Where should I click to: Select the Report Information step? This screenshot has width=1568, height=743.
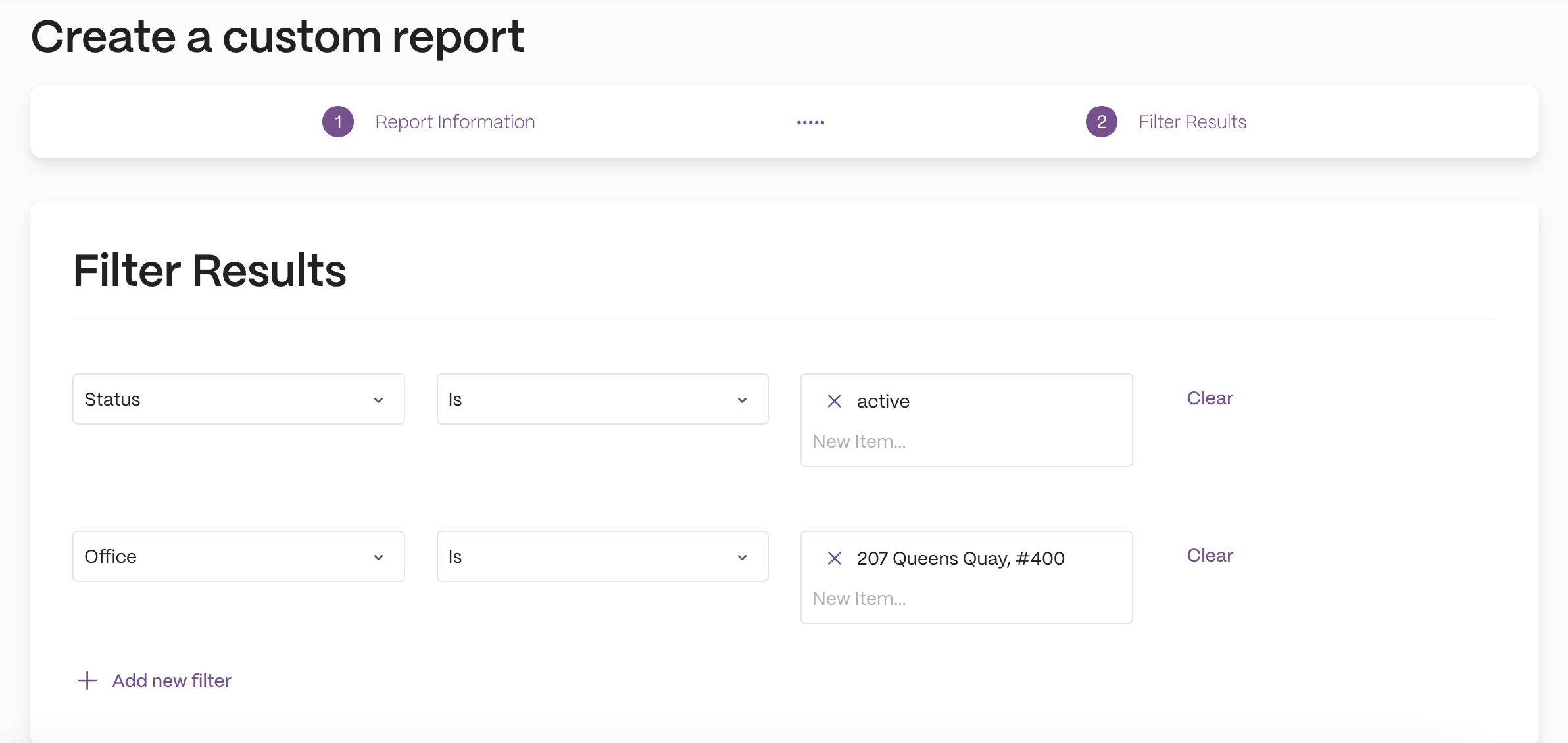pos(455,122)
